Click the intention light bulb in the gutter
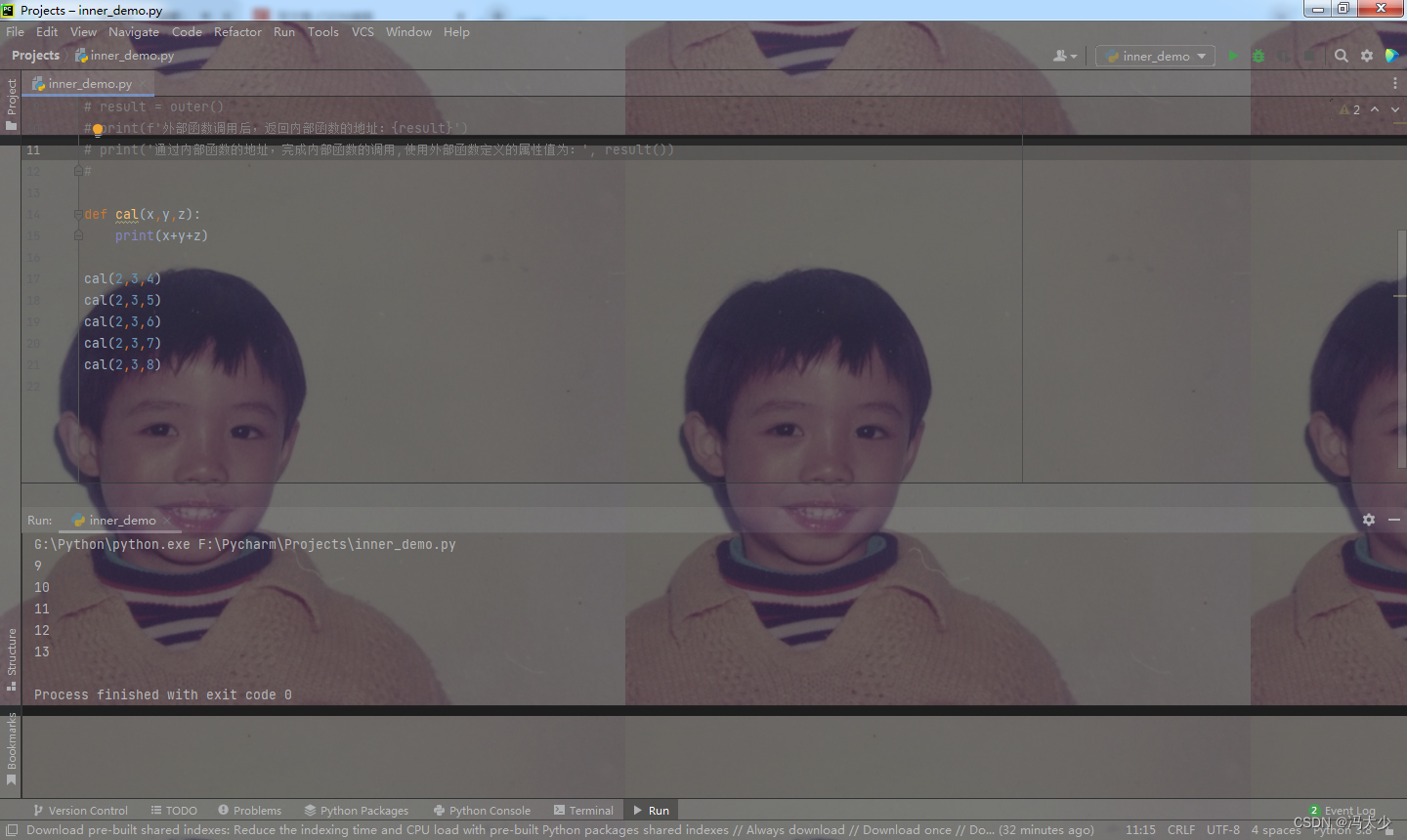 click(98, 129)
